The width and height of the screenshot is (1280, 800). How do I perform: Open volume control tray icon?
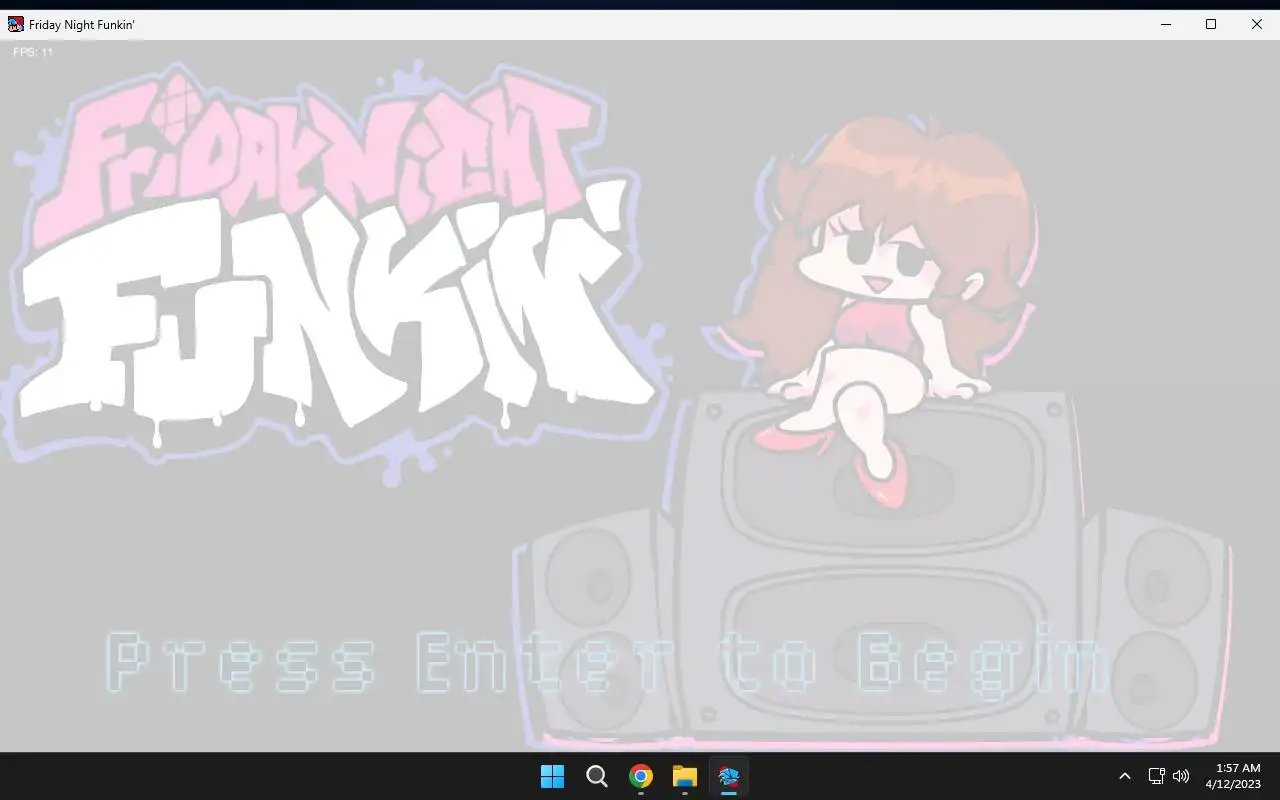(1181, 776)
